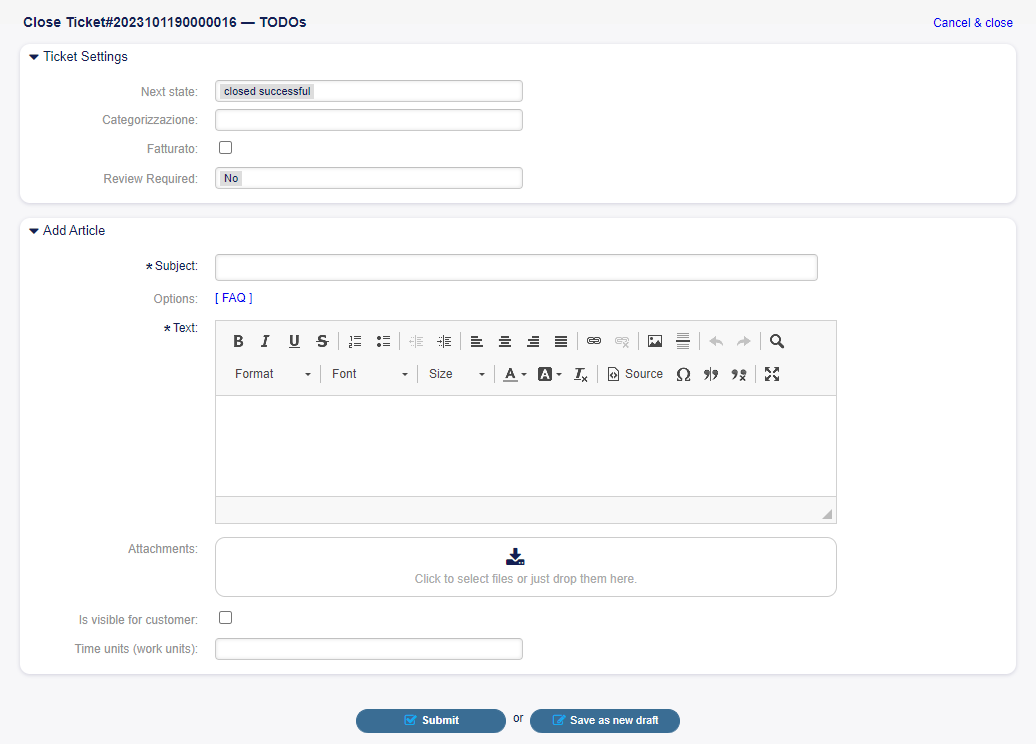Screen dimensions: 1036x744
Task: Open the Review Required selection field
Action: [368, 179]
